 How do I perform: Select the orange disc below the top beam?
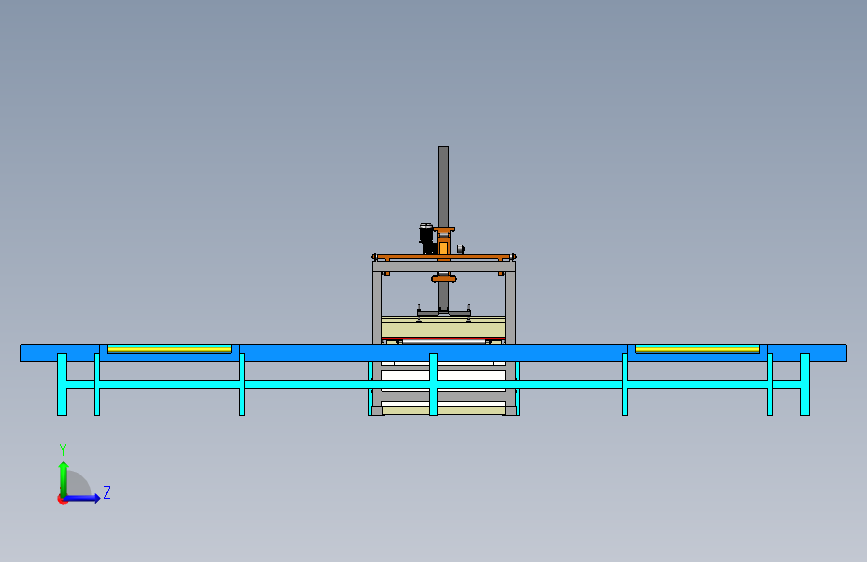coord(444,279)
